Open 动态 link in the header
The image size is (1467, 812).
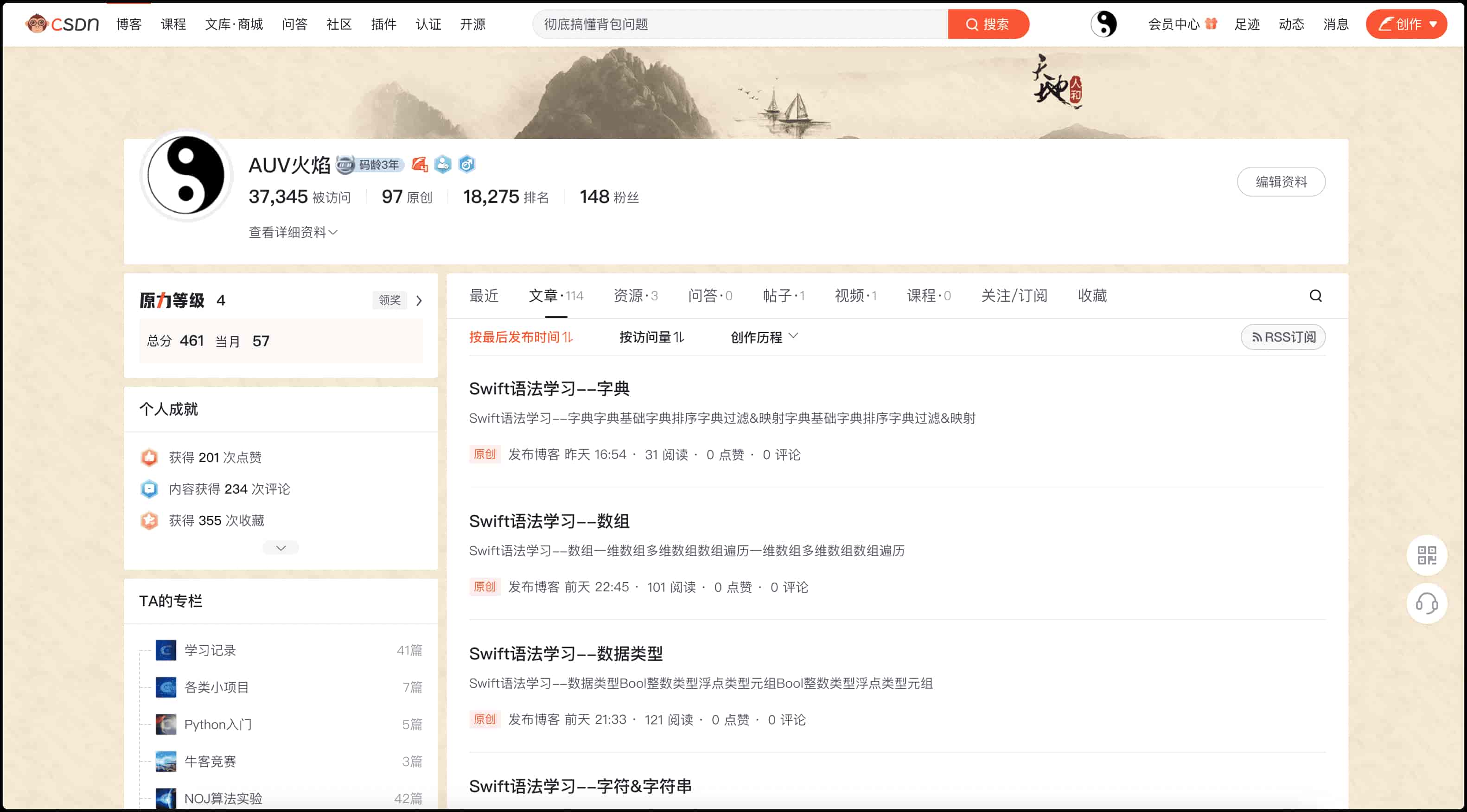pos(1292,24)
